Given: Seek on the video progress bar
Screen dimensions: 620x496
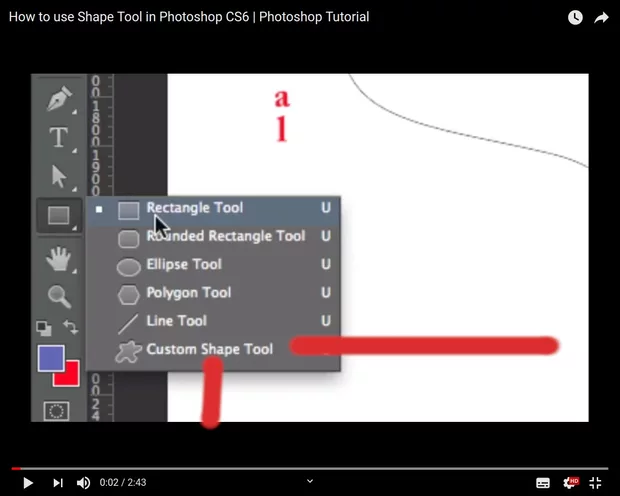Looking at the screenshot, I should click(x=310, y=469).
